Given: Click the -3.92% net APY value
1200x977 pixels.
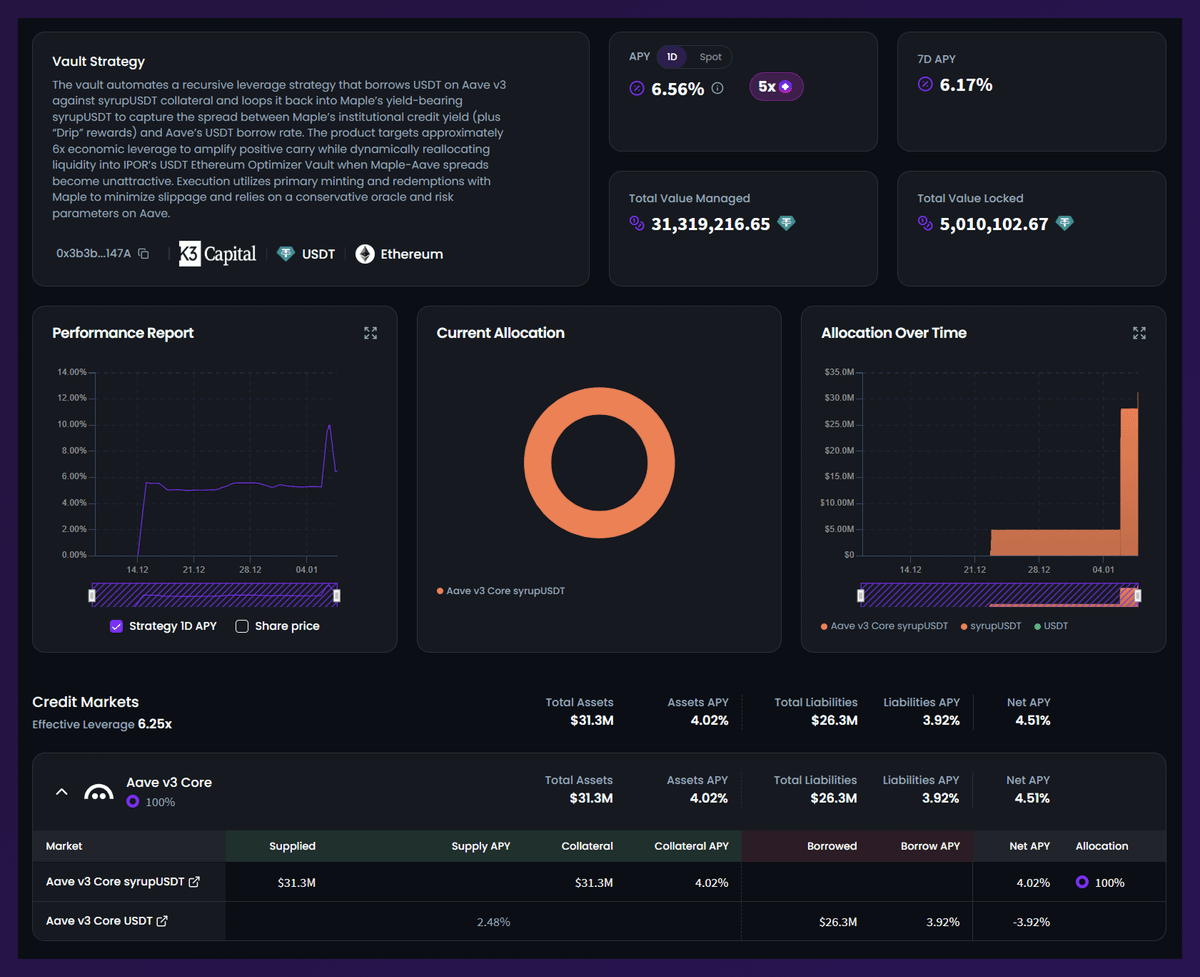Looking at the screenshot, I should 1029,922.
